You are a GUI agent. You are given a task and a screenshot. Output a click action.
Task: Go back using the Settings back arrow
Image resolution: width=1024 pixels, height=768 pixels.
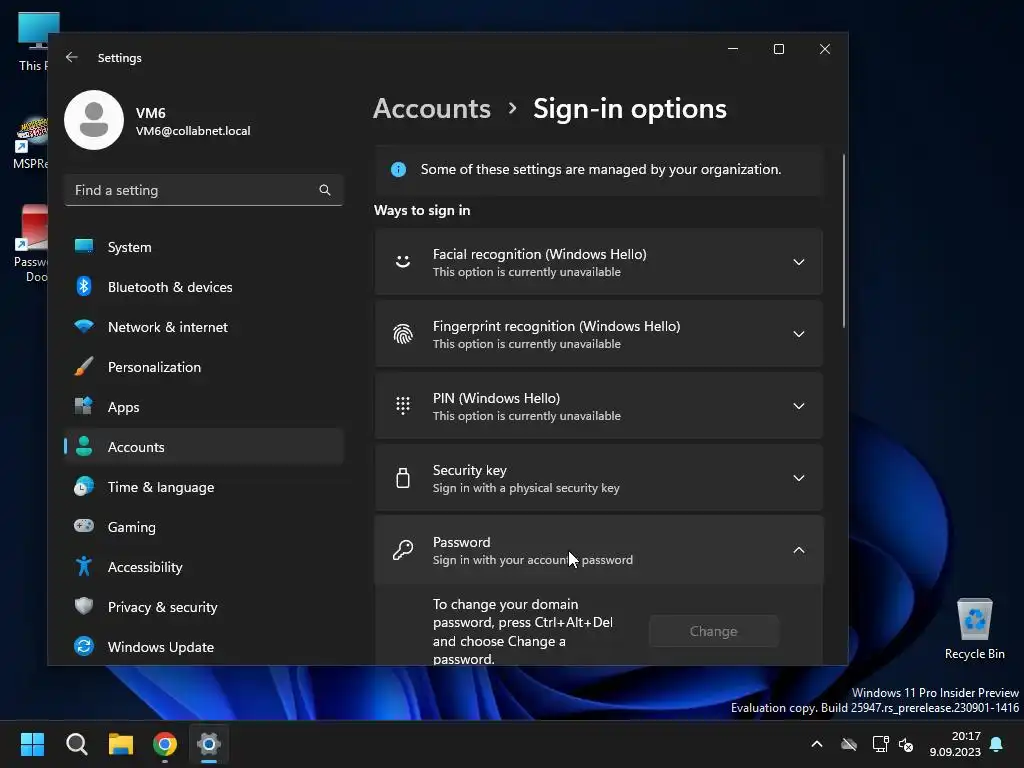pos(72,57)
